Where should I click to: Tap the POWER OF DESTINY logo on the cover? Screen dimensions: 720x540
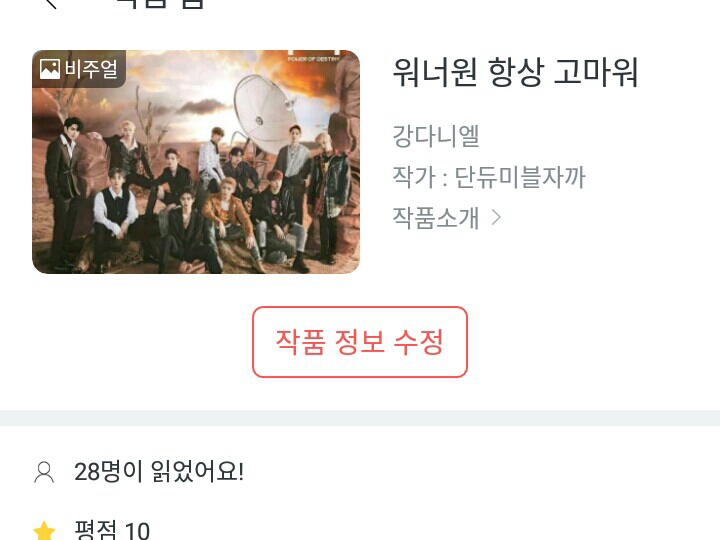[x=314, y=56]
